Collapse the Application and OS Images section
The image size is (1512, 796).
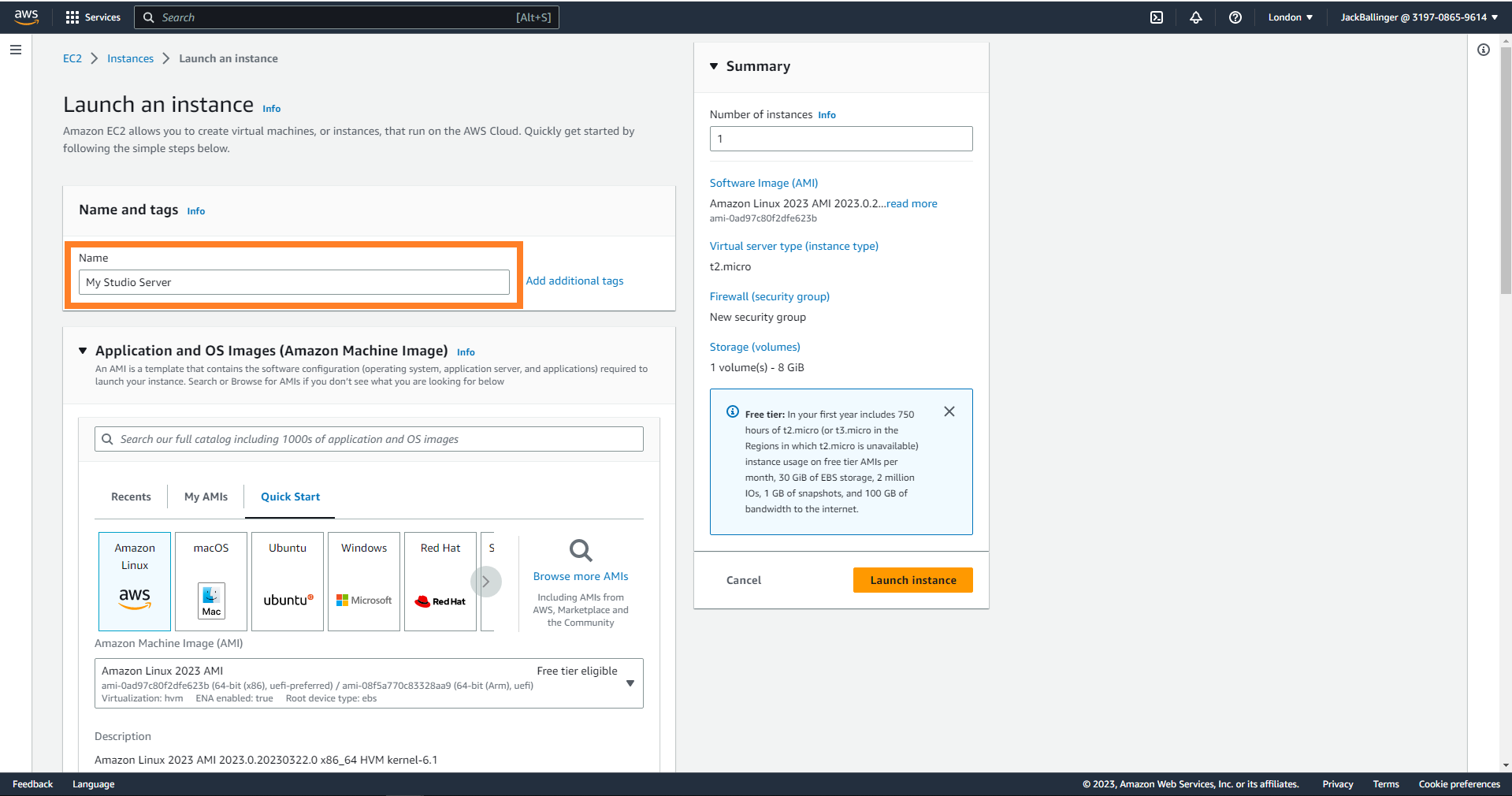click(x=83, y=351)
